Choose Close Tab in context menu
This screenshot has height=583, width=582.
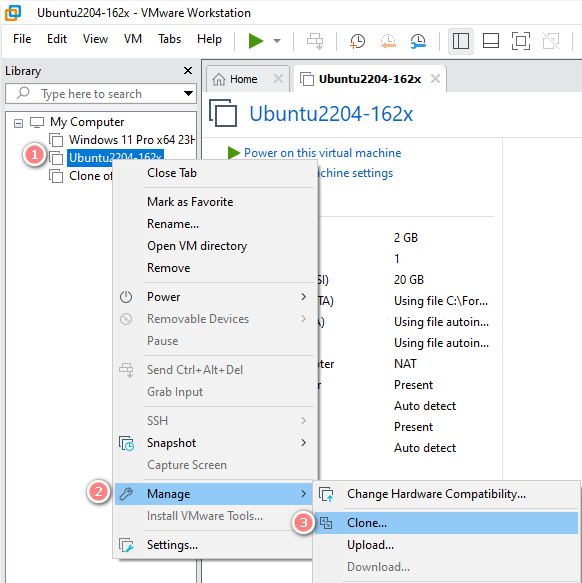coord(216,173)
